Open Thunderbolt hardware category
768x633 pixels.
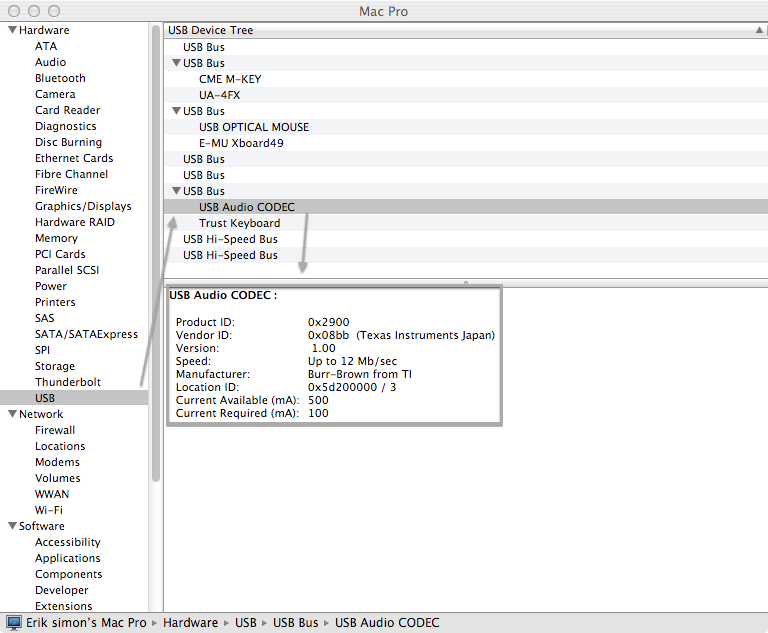coord(67,382)
